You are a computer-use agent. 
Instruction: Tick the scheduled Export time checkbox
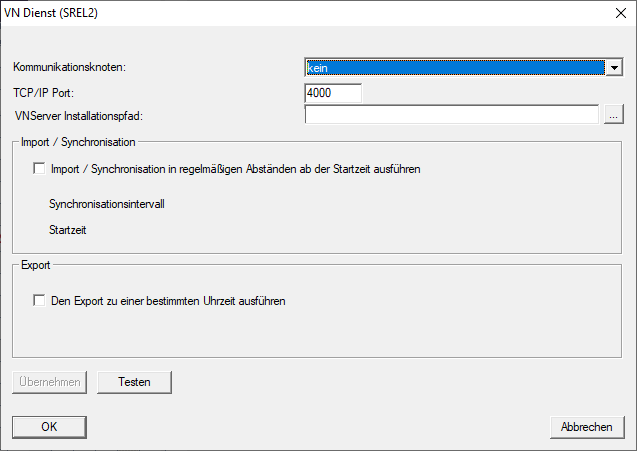pos(40,300)
